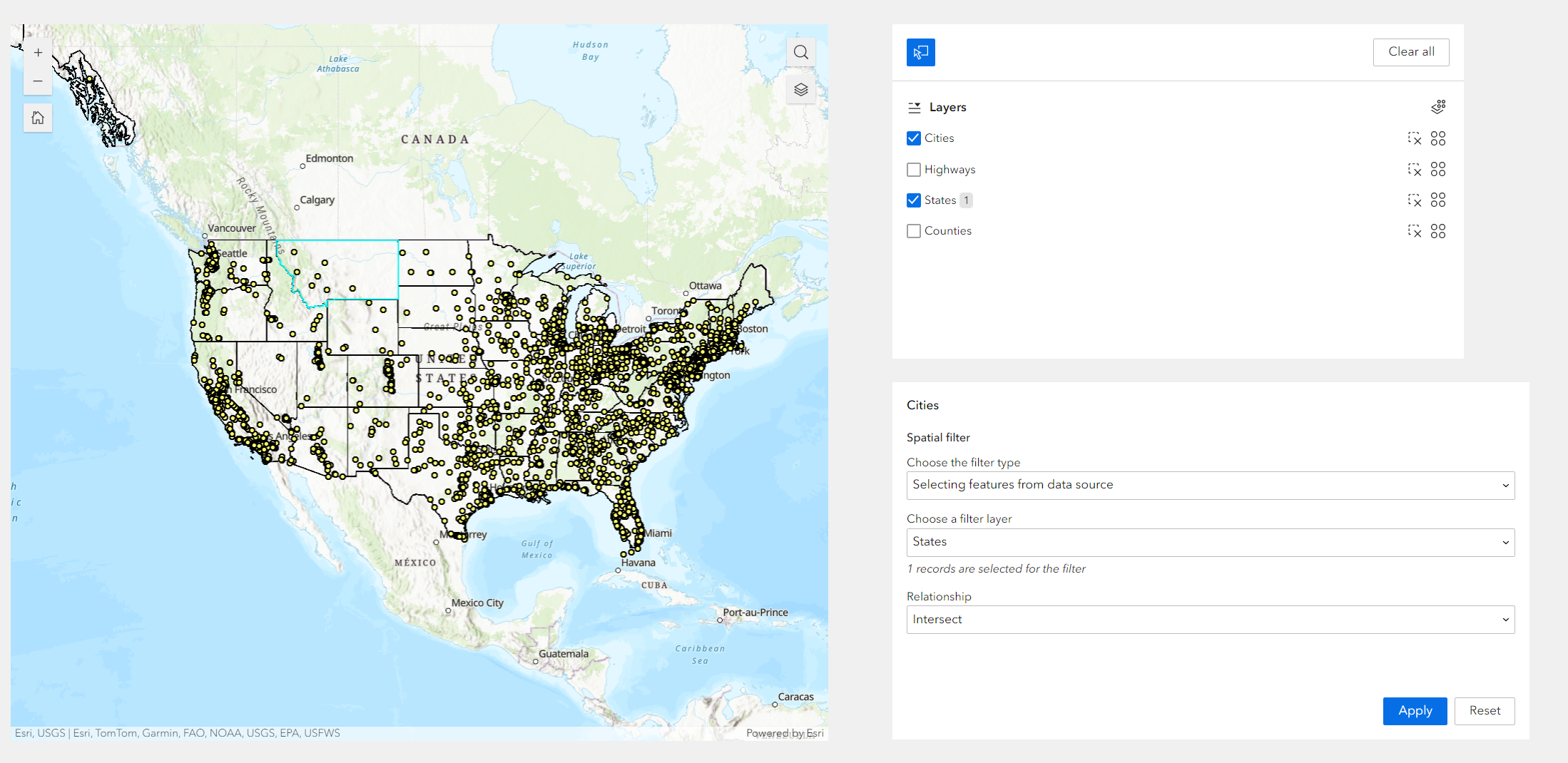
Task: Click the Layers panel header
Action: (x=947, y=106)
